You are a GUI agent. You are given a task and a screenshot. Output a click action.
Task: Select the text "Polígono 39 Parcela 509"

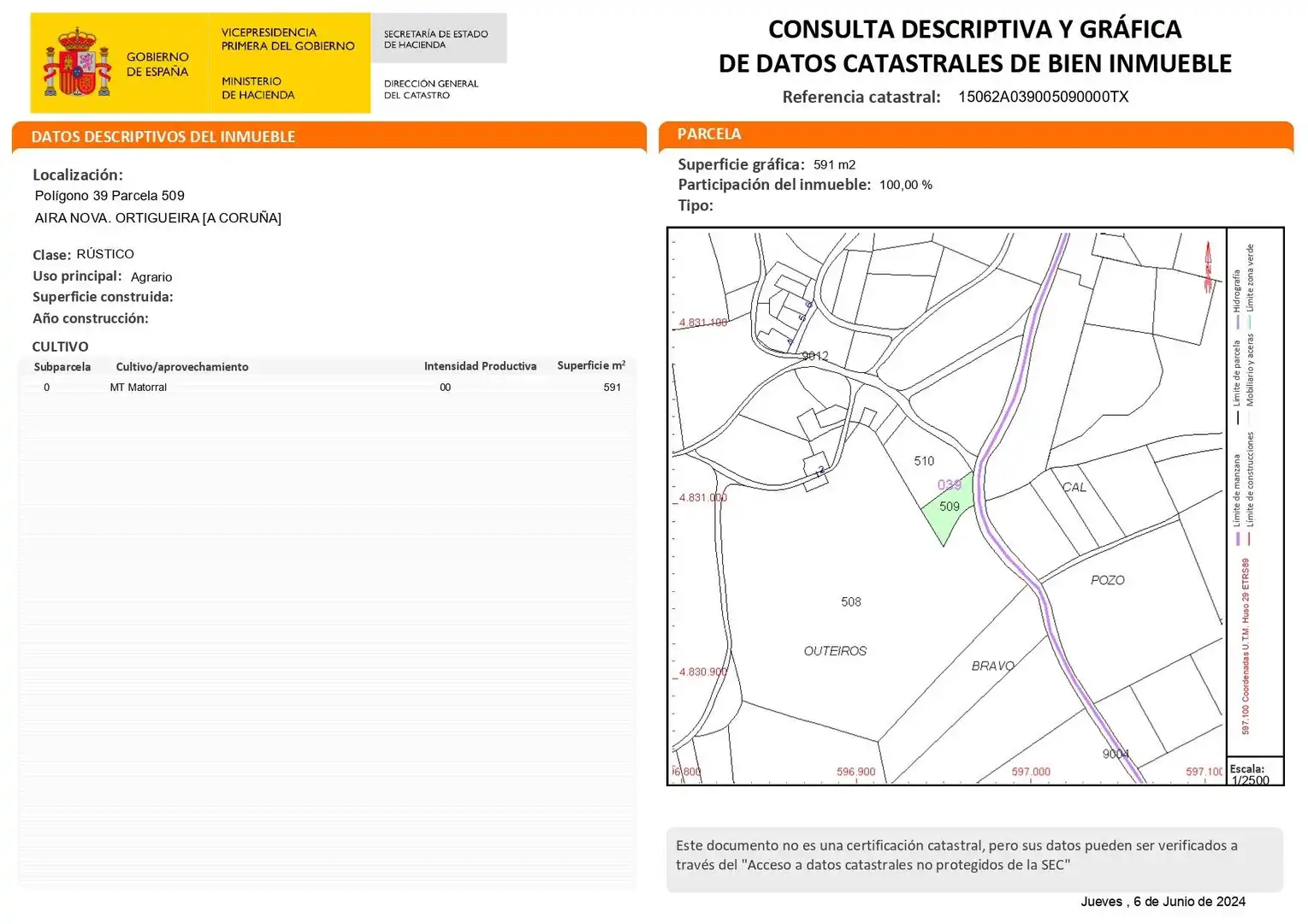pos(109,196)
